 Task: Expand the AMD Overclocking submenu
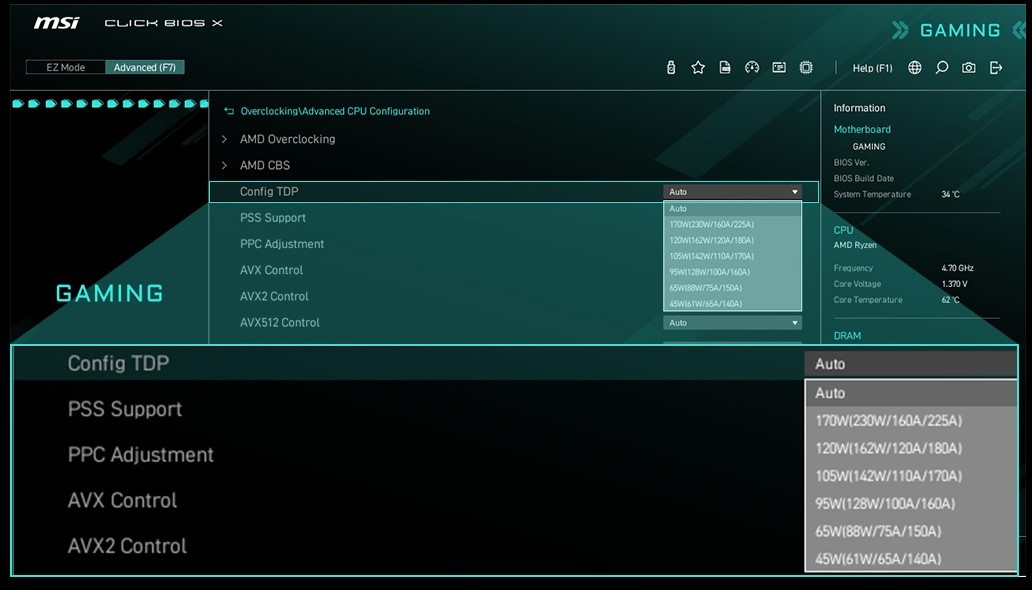pos(288,139)
